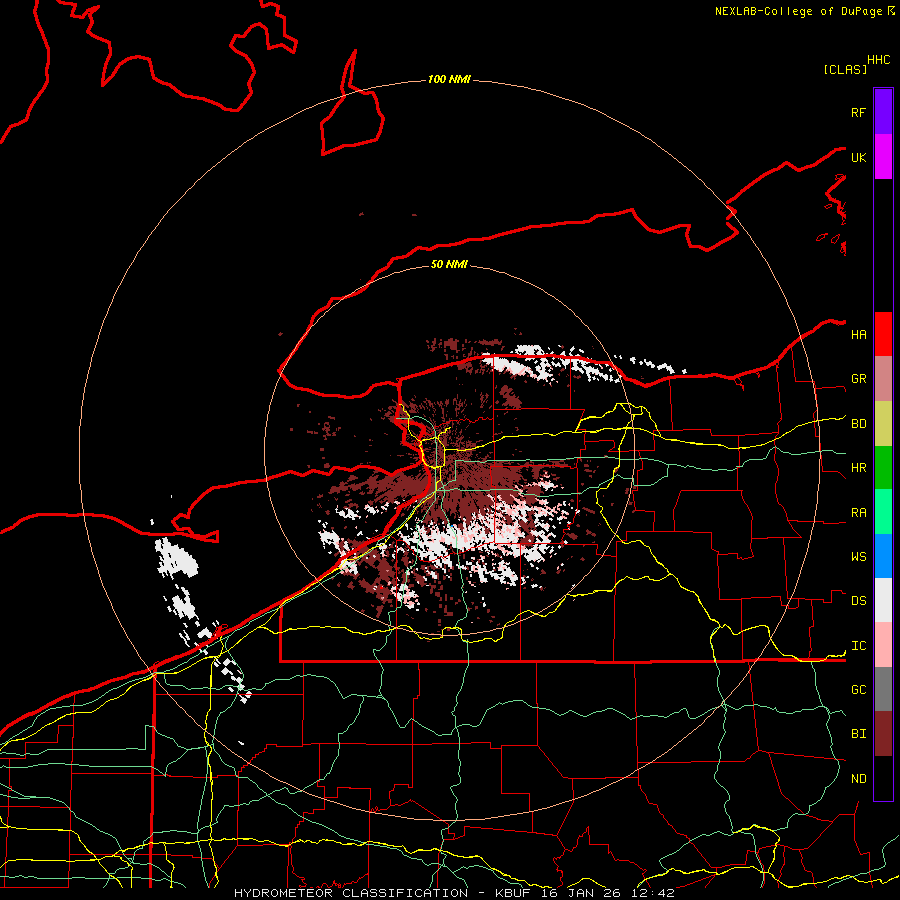The height and width of the screenshot is (900, 900).
Task: Click the HA legend label text
Action: coord(858,335)
